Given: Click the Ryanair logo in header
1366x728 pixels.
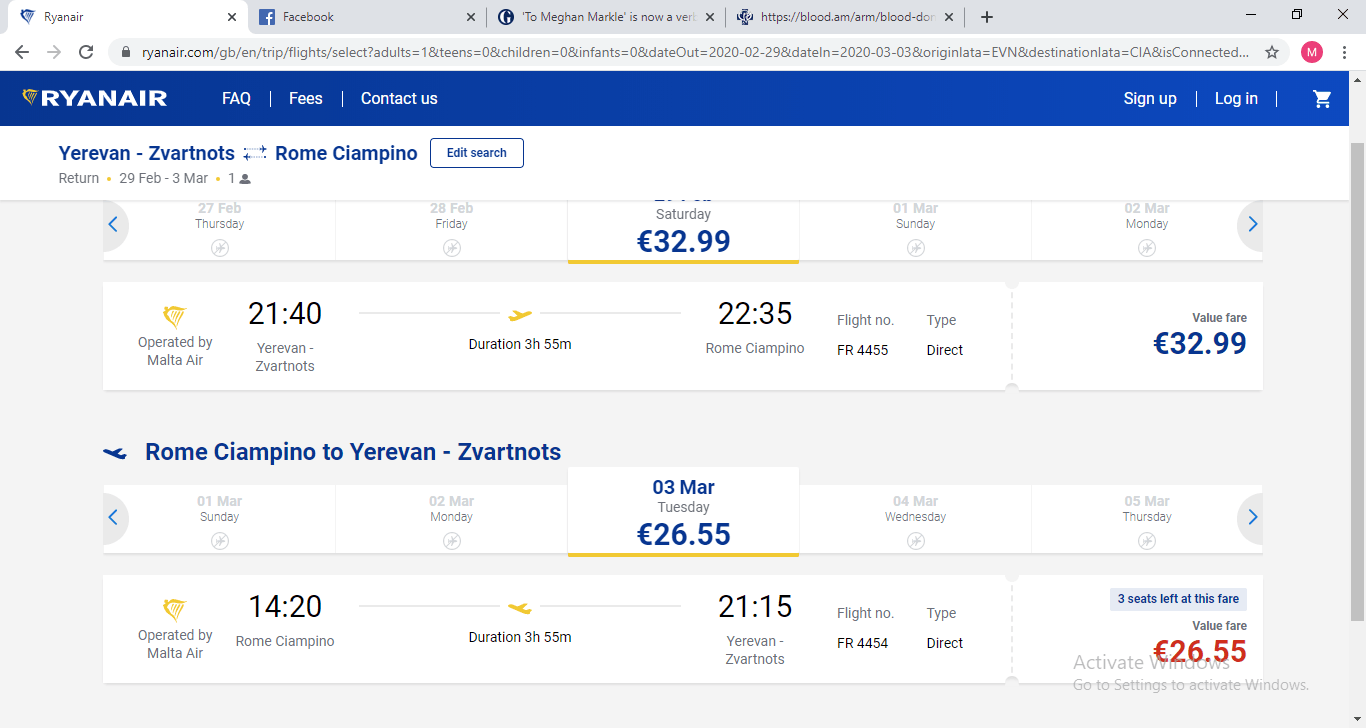Looking at the screenshot, I should click(95, 98).
